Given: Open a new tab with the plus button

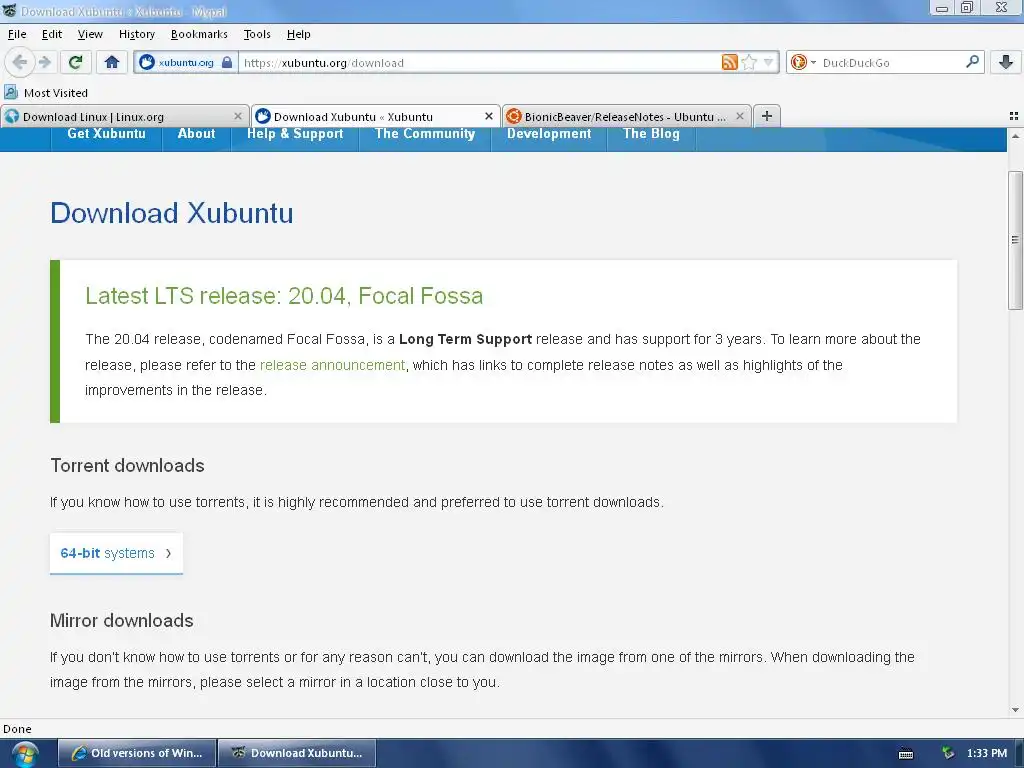Looking at the screenshot, I should click(x=767, y=116).
